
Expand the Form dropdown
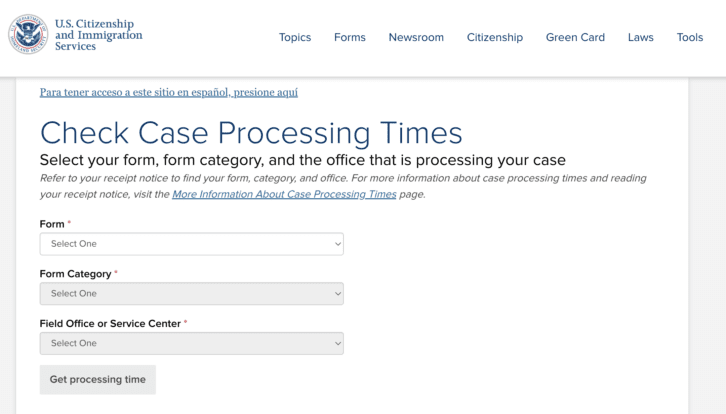pos(192,244)
